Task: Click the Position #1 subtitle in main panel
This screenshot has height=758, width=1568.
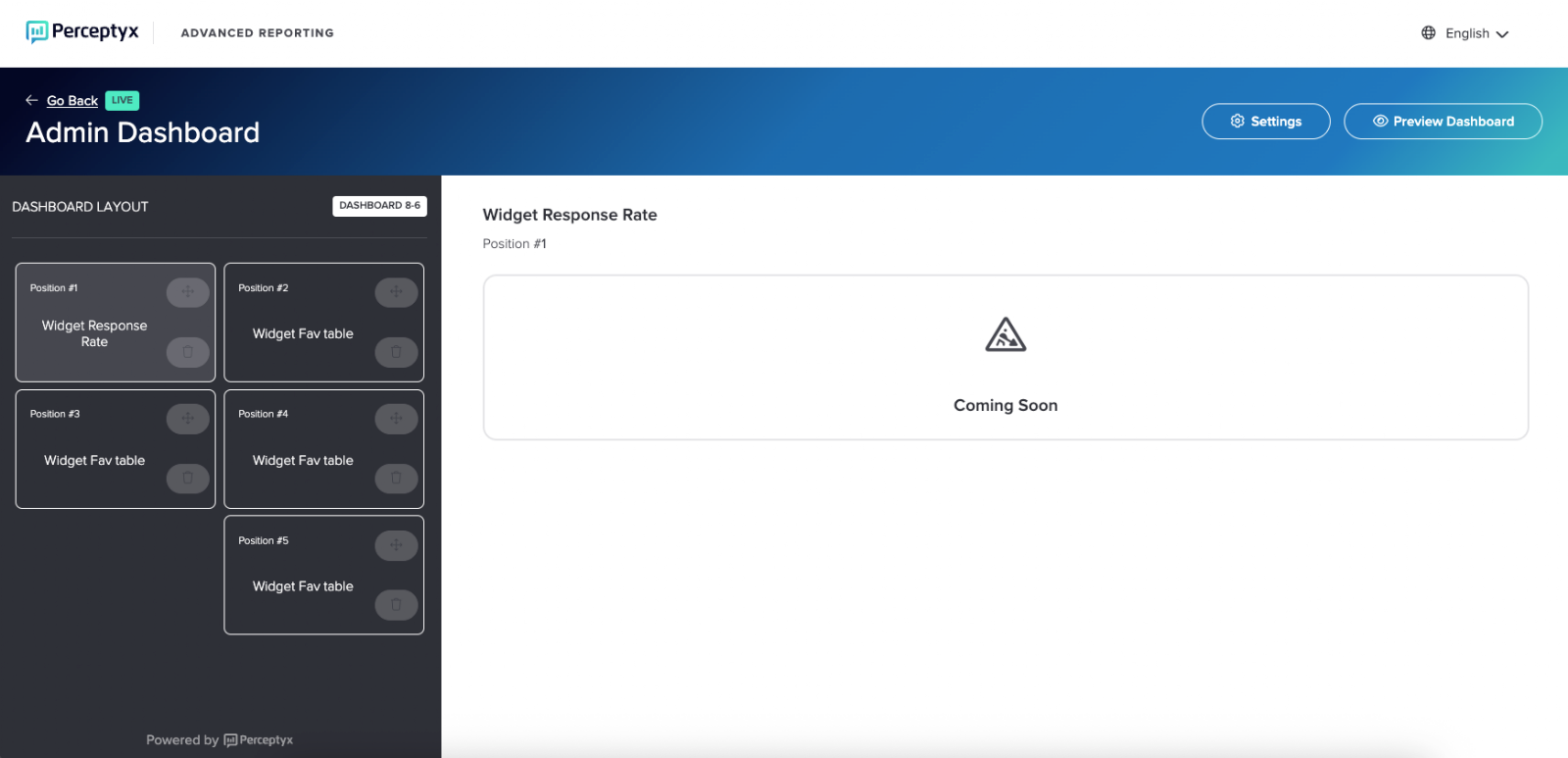Action: (514, 244)
